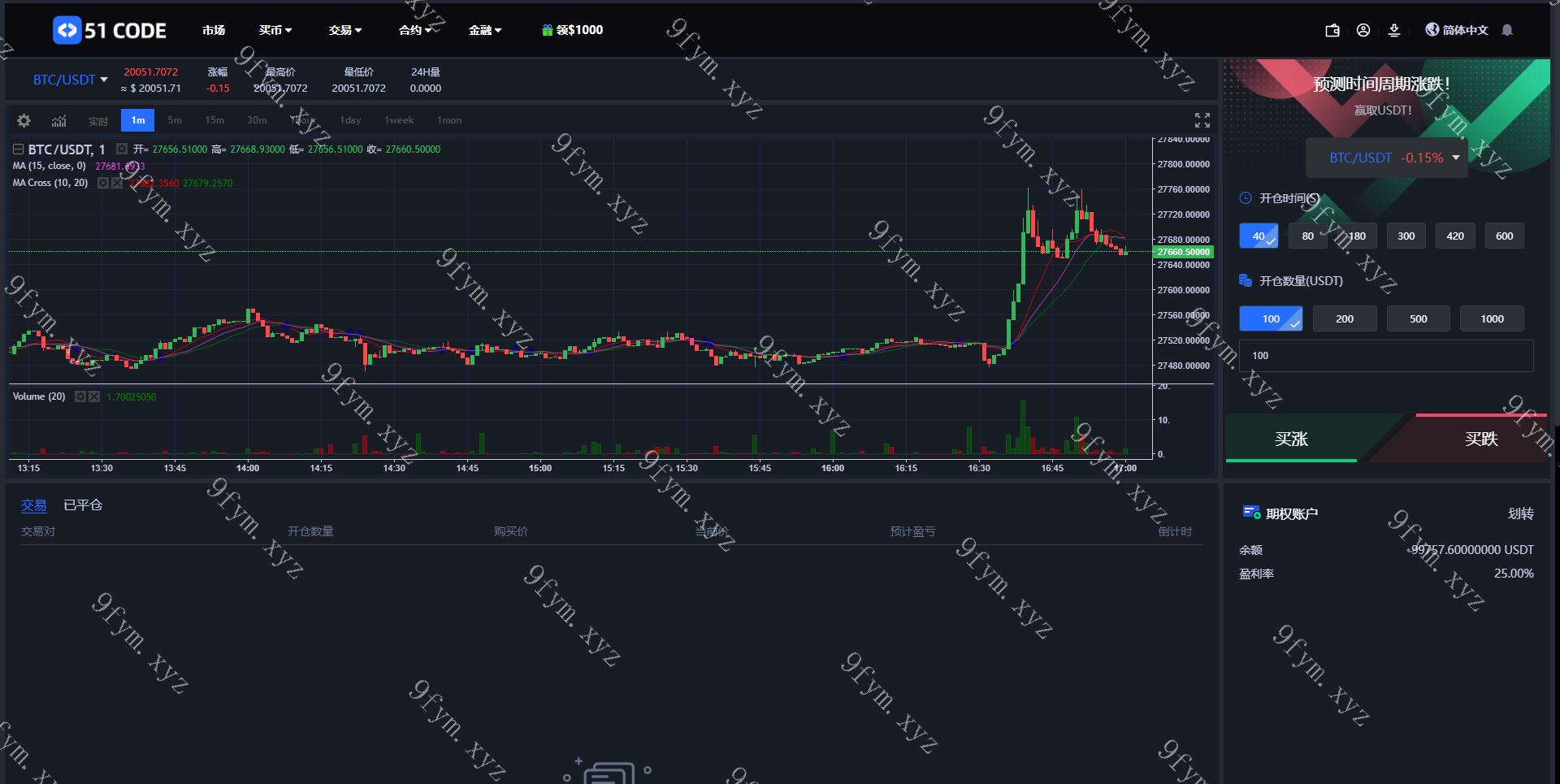Focus the position amount input field
The height and width of the screenshot is (784, 1560).
coord(1386,356)
